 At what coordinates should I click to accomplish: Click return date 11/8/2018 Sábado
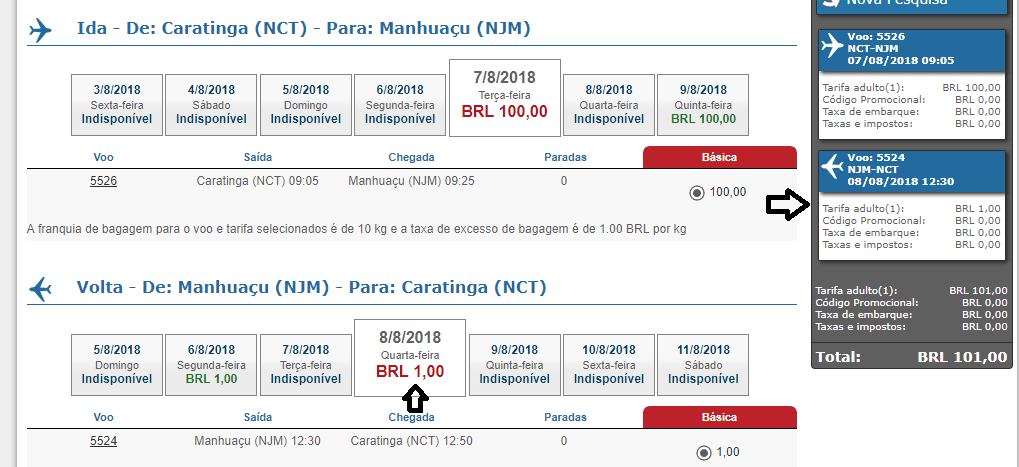click(x=703, y=365)
